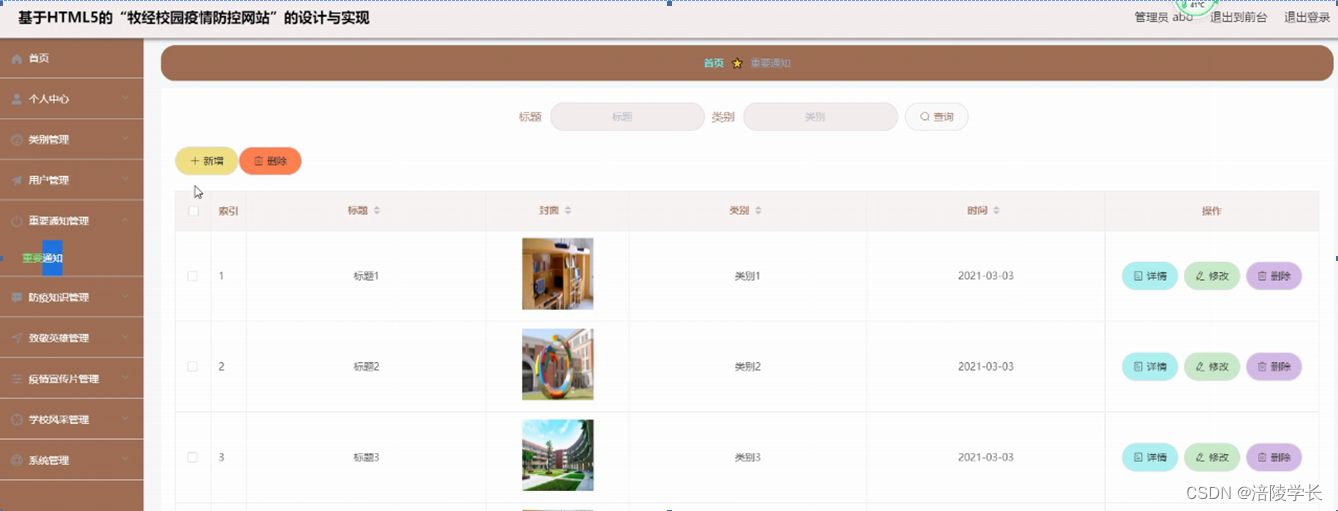This screenshot has width=1338, height=511.
Task: Expand the 致敬英雄管理 menu chevron
Action: (x=125, y=338)
